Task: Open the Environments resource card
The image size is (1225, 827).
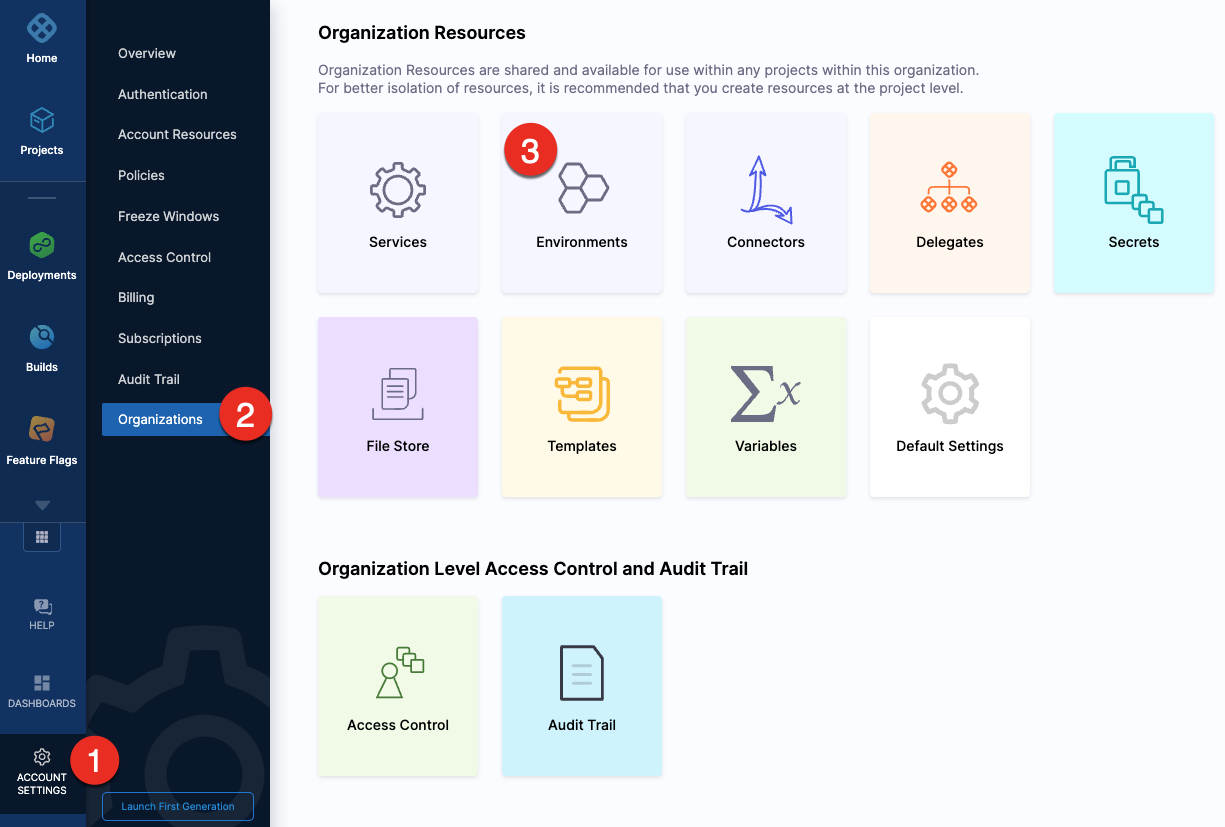Action: pos(582,203)
